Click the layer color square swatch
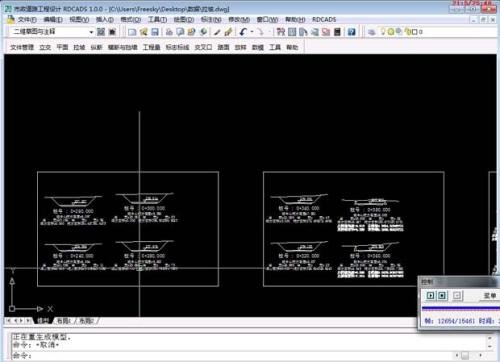500x362 pixels. coord(414,32)
